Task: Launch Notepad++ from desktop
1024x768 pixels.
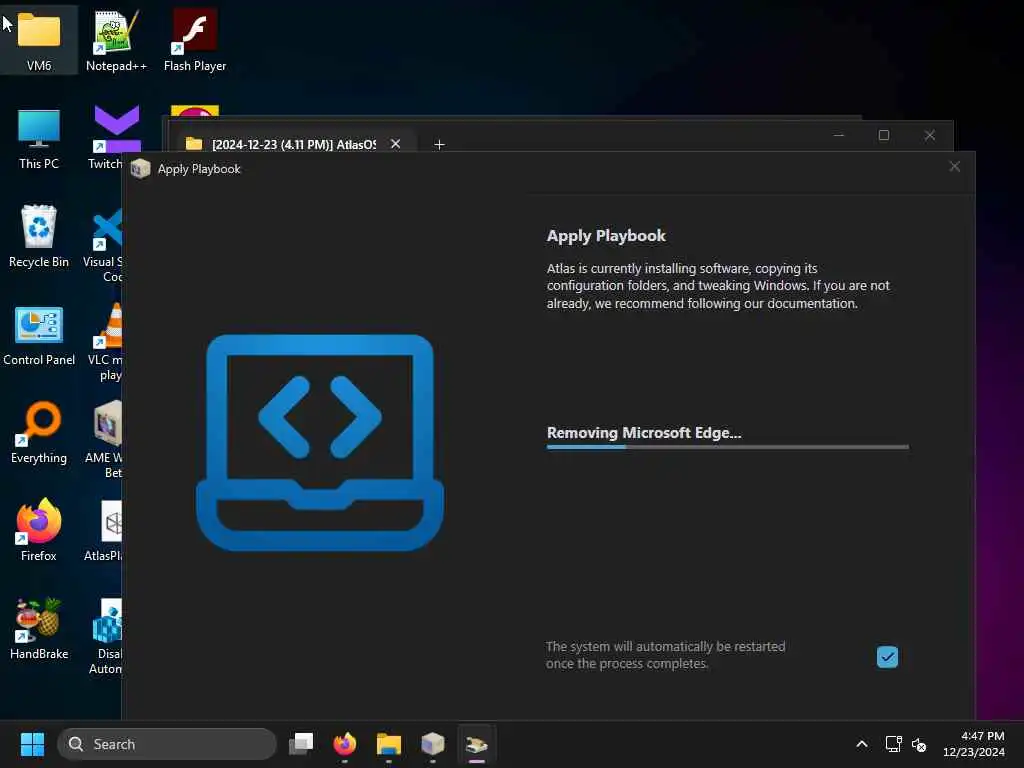Action: coord(116,39)
